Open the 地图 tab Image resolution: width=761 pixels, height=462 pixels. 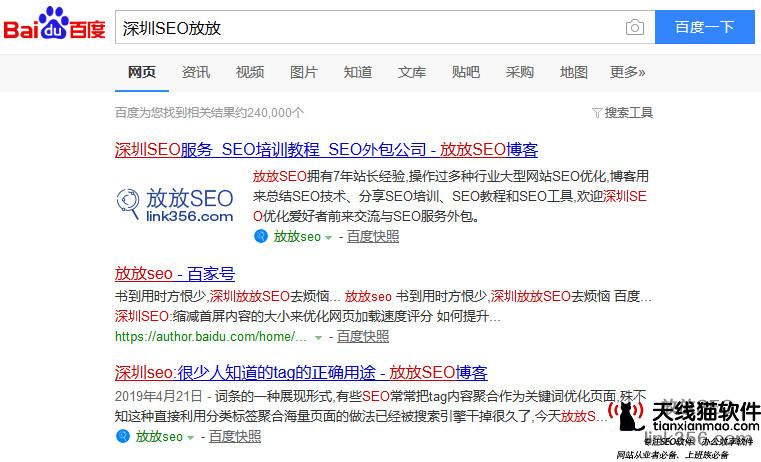pos(574,72)
